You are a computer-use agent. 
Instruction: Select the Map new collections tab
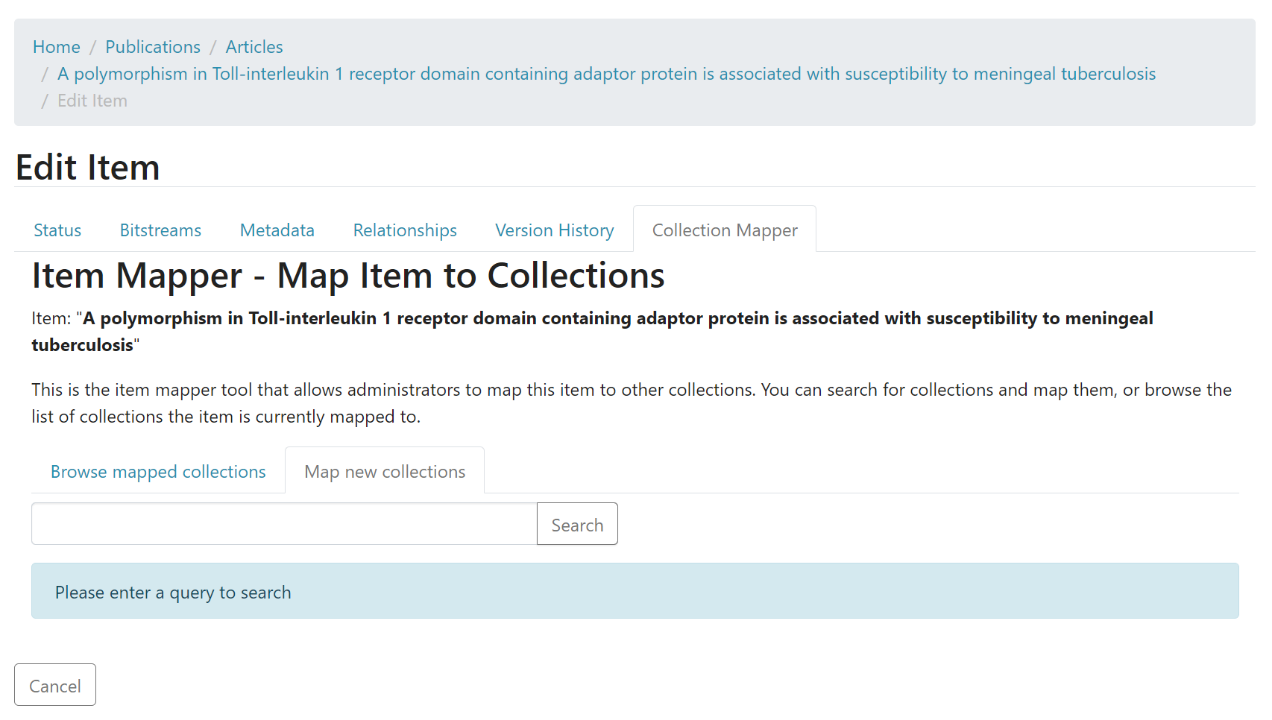point(385,472)
